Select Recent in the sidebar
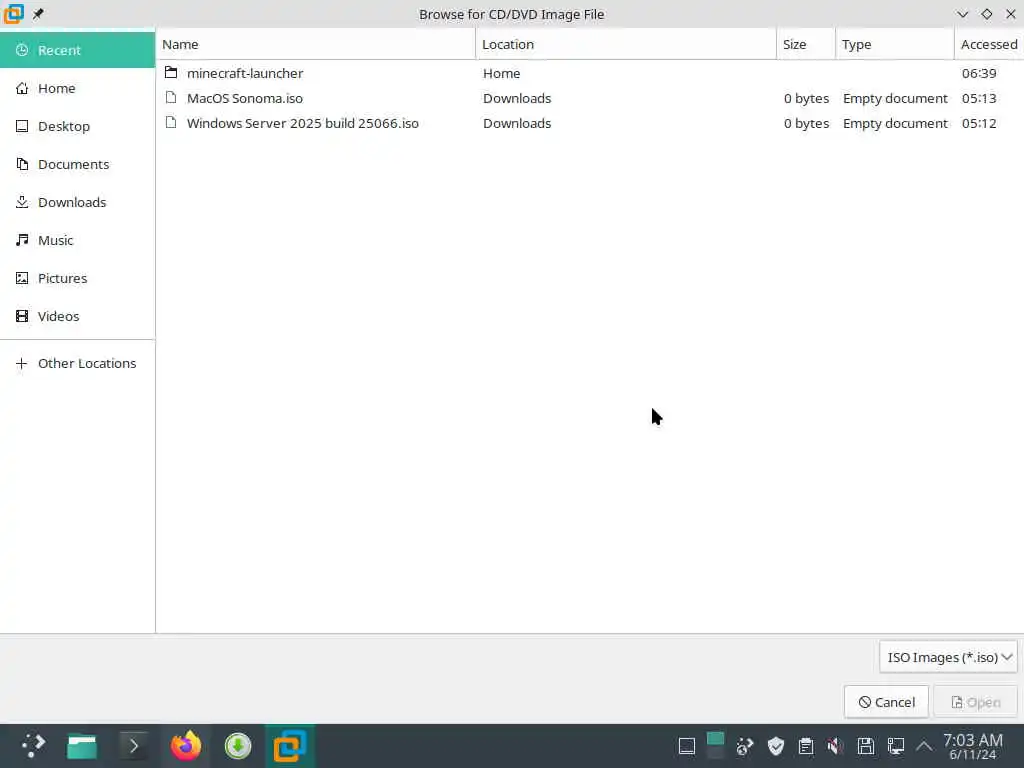The width and height of the screenshot is (1024, 768). [77, 50]
